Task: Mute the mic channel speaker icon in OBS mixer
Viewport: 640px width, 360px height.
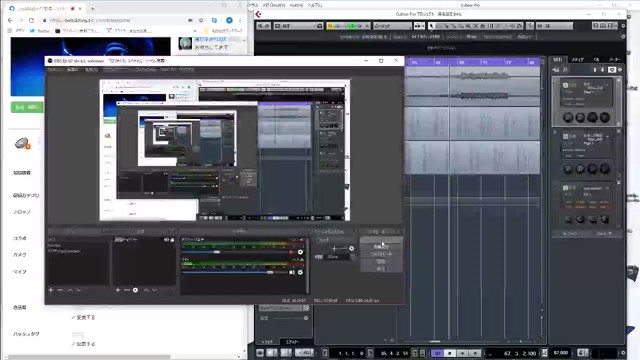Action: [x=292, y=272]
